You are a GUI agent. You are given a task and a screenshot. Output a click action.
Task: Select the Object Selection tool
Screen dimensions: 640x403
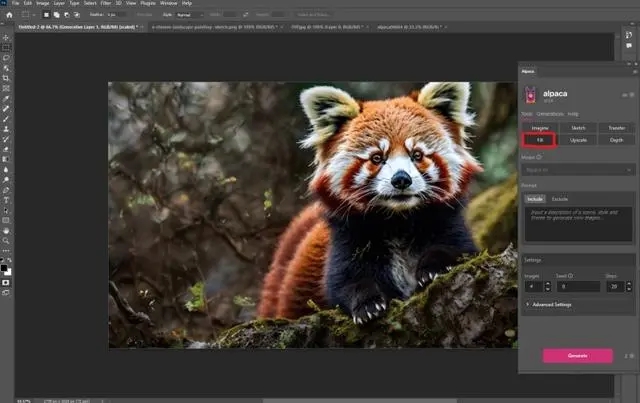pyautogui.click(x=6, y=68)
